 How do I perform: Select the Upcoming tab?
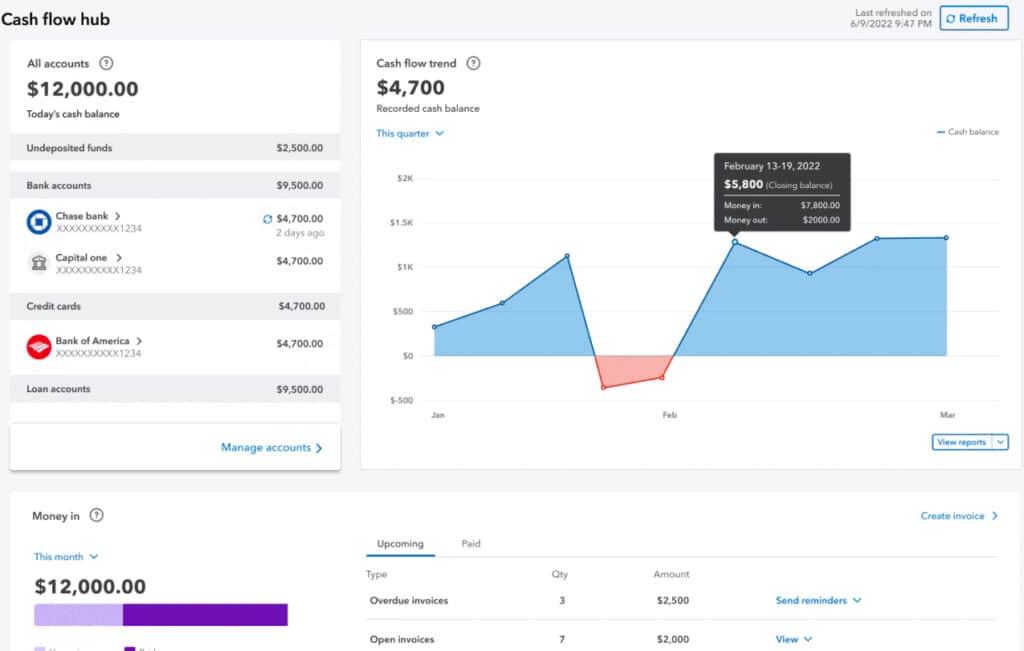(x=400, y=544)
